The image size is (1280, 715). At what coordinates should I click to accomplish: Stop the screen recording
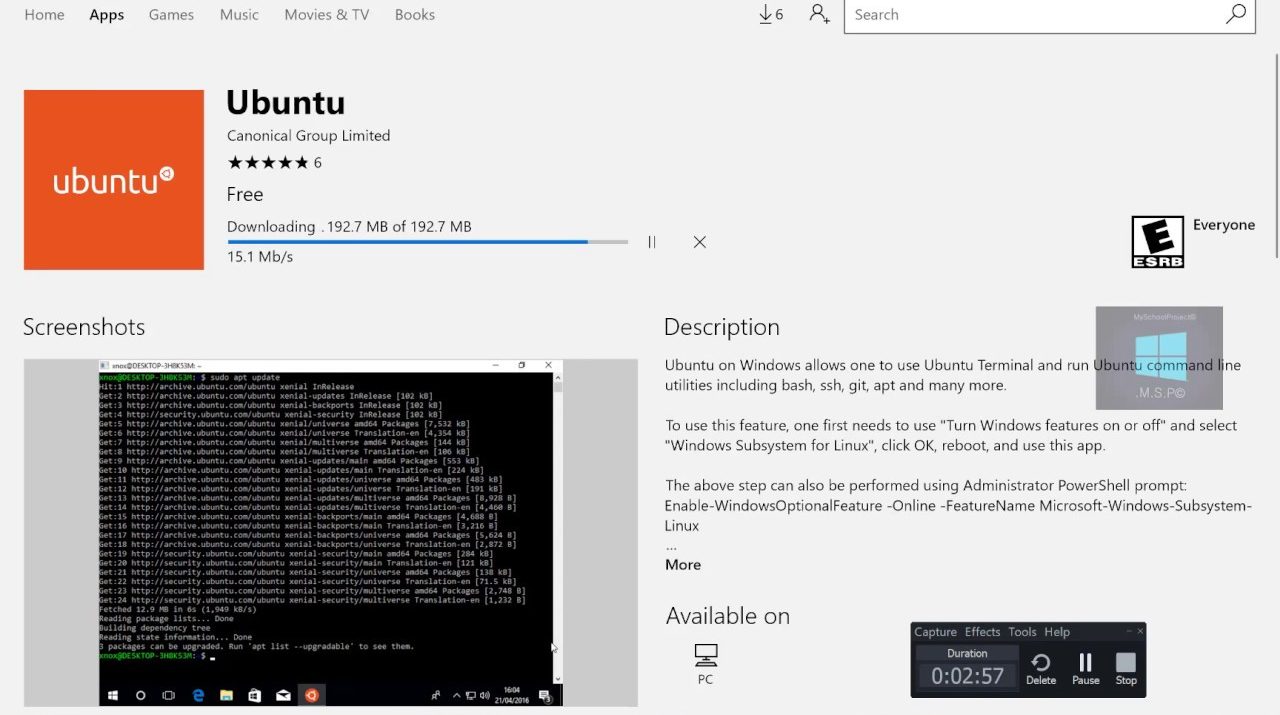1126,668
